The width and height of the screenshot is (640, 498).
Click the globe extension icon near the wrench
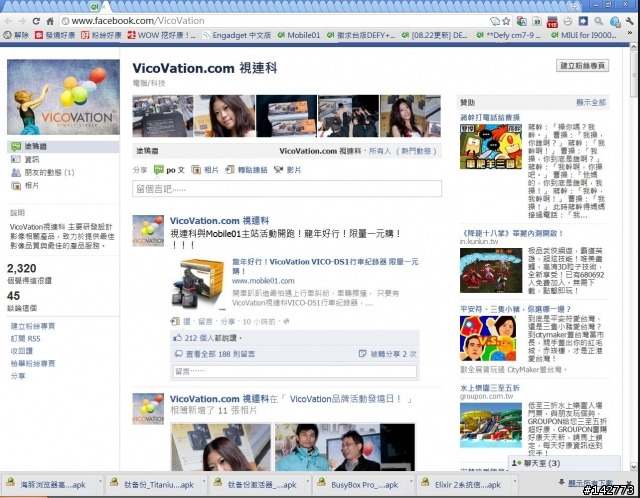pyautogui.click(x=615, y=21)
